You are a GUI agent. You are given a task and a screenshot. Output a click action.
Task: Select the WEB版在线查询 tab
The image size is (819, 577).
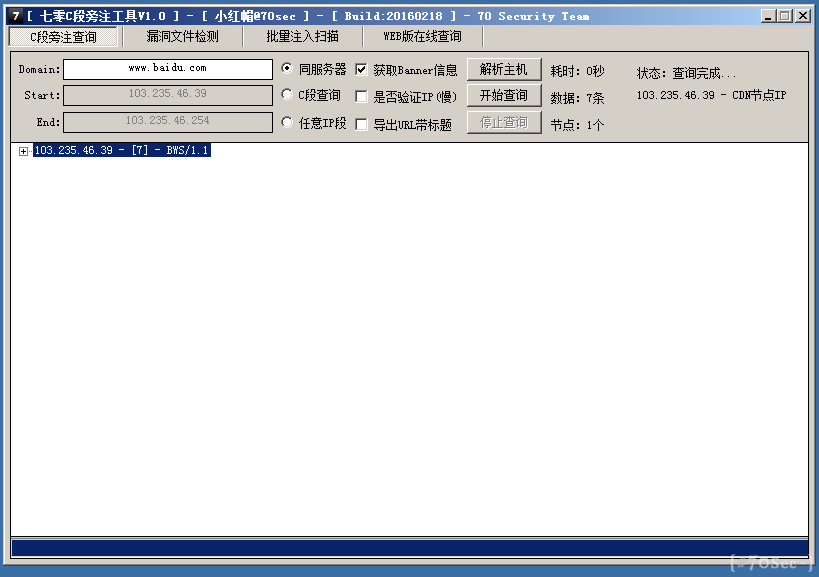coord(422,37)
